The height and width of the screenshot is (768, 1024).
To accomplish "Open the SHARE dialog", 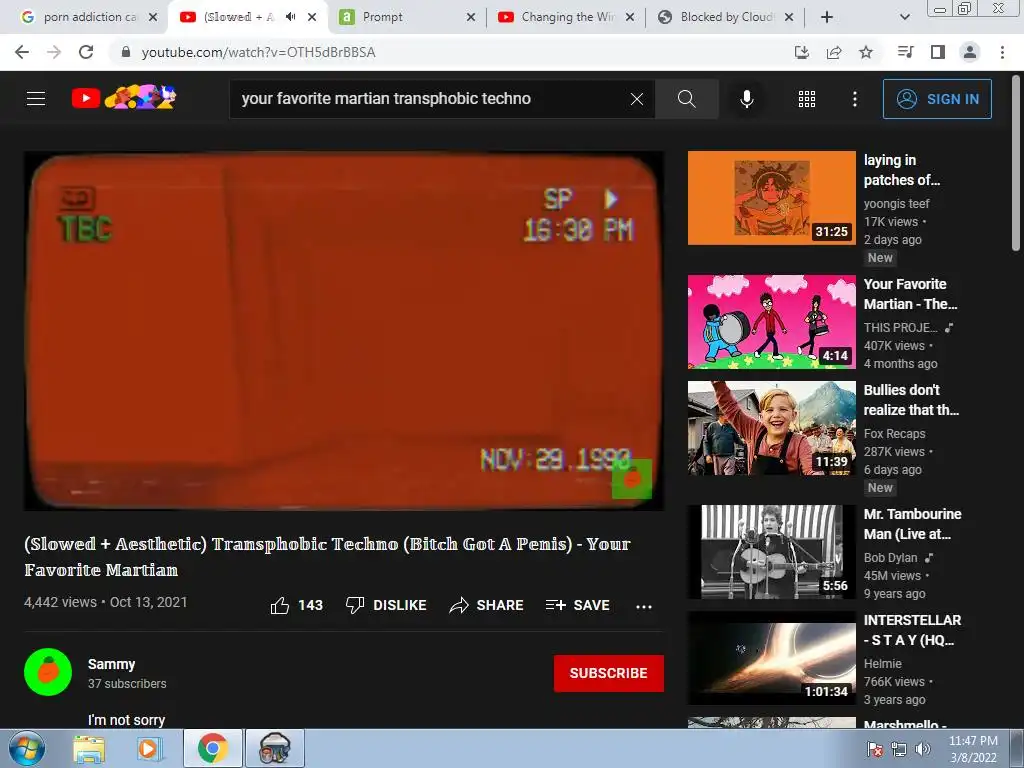I will pyautogui.click(x=487, y=605).
